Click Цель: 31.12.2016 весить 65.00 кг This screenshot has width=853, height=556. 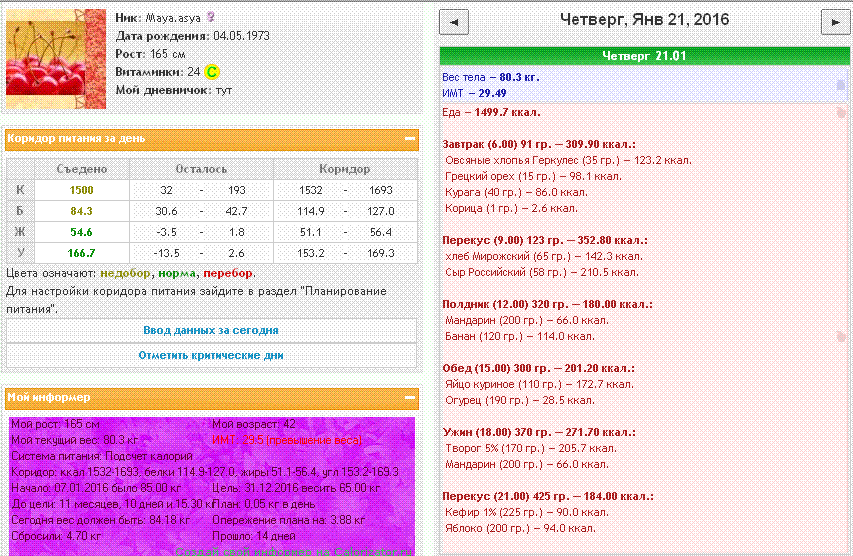tap(296, 489)
